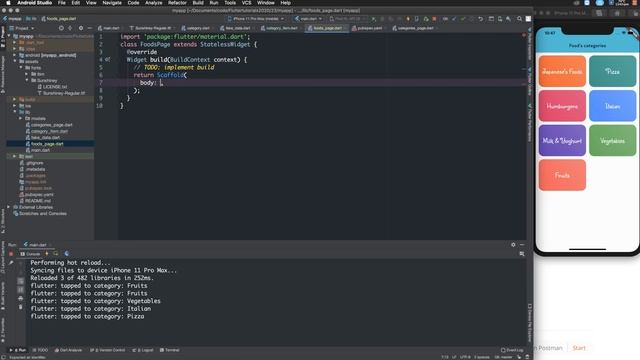640x360 pixels.
Task: Open fake_data.dart in project tree
Action: coord(45,138)
